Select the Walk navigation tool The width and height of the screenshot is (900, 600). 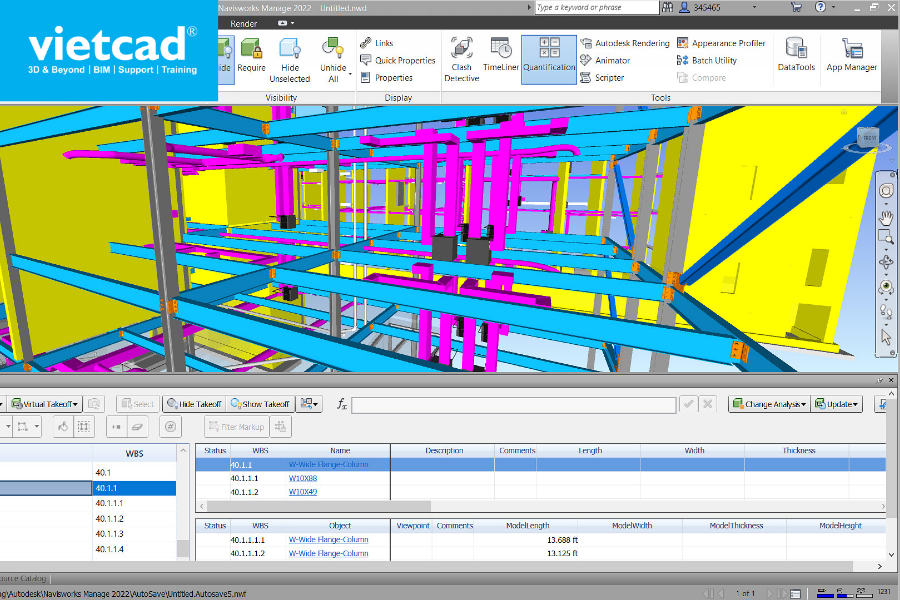tap(887, 312)
